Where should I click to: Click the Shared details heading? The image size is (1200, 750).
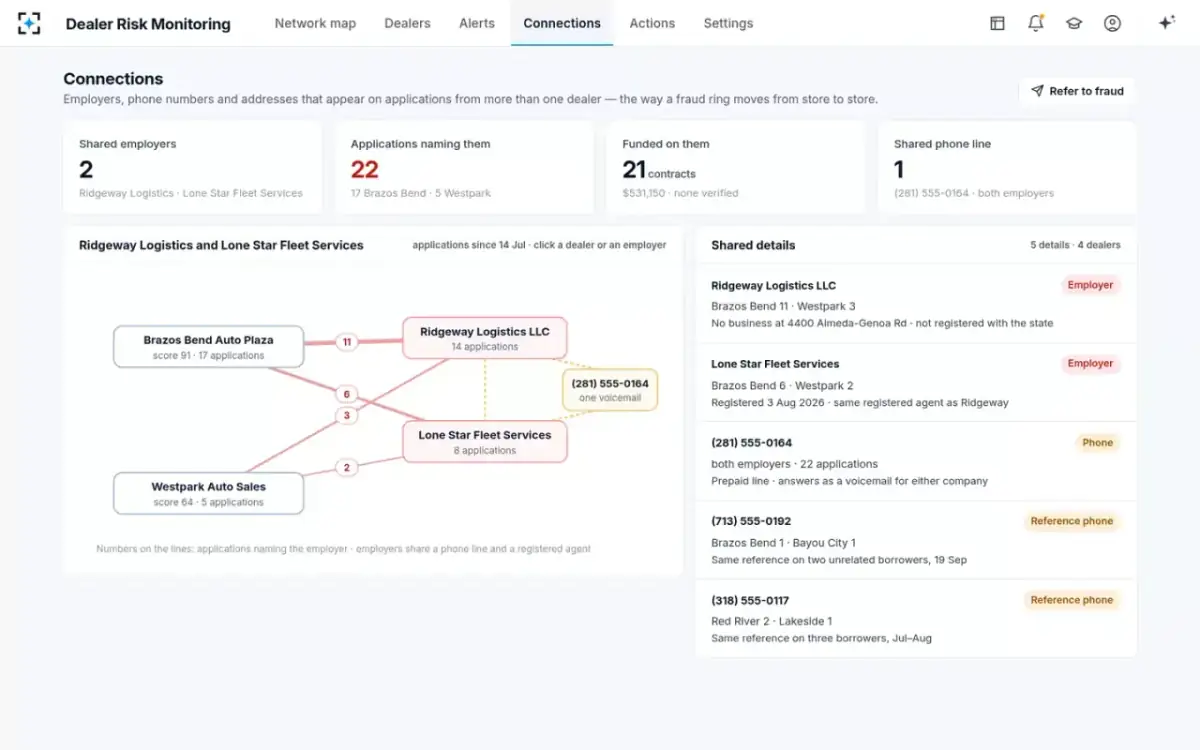753,245
